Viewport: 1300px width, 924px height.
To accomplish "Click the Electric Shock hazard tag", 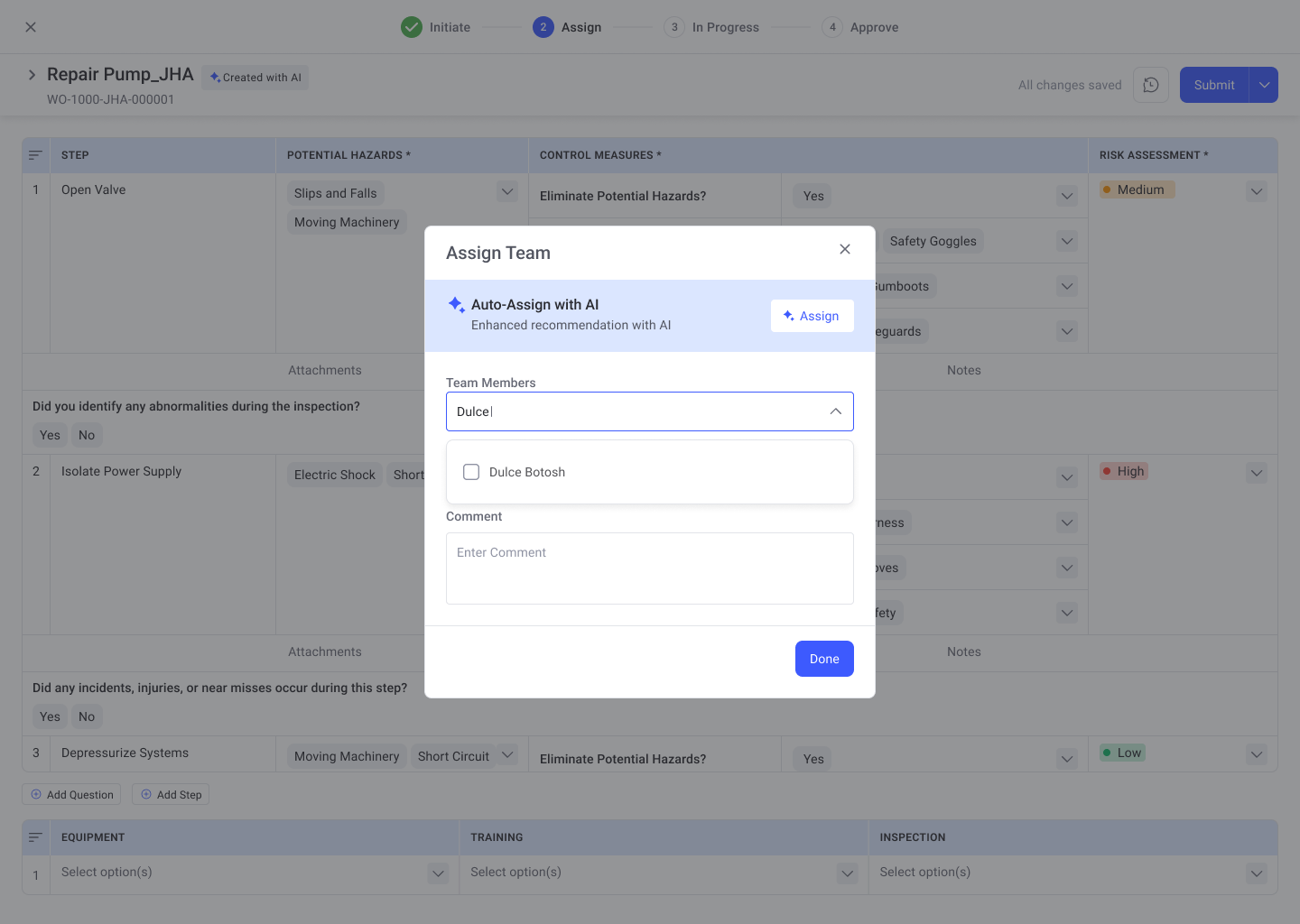I will (x=335, y=475).
